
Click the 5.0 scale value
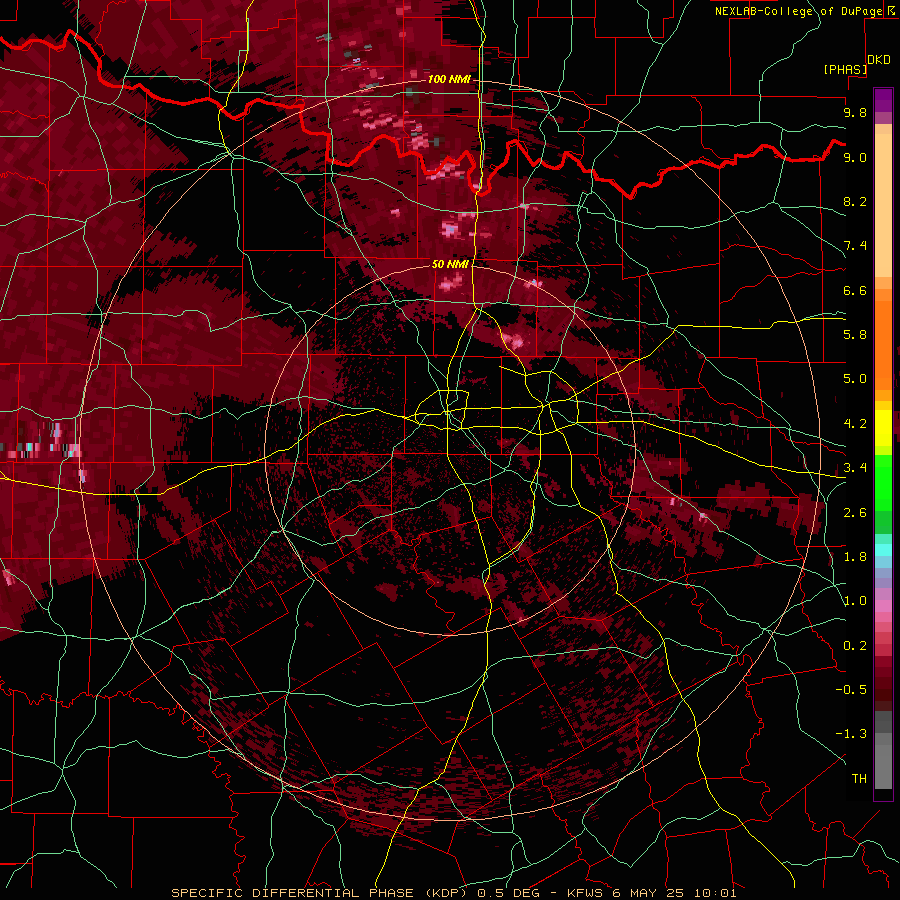pyautogui.click(x=855, y=379)
